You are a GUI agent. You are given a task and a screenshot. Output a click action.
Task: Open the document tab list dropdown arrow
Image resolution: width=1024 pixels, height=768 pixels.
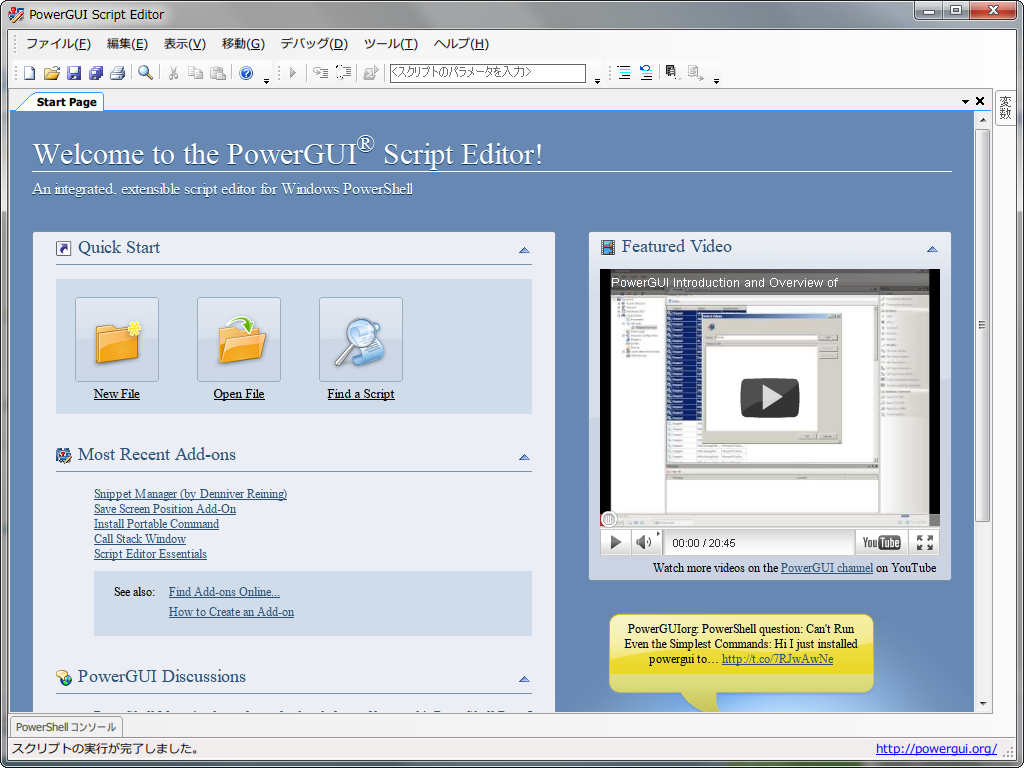pyautogui.click(x=965, y=101)
